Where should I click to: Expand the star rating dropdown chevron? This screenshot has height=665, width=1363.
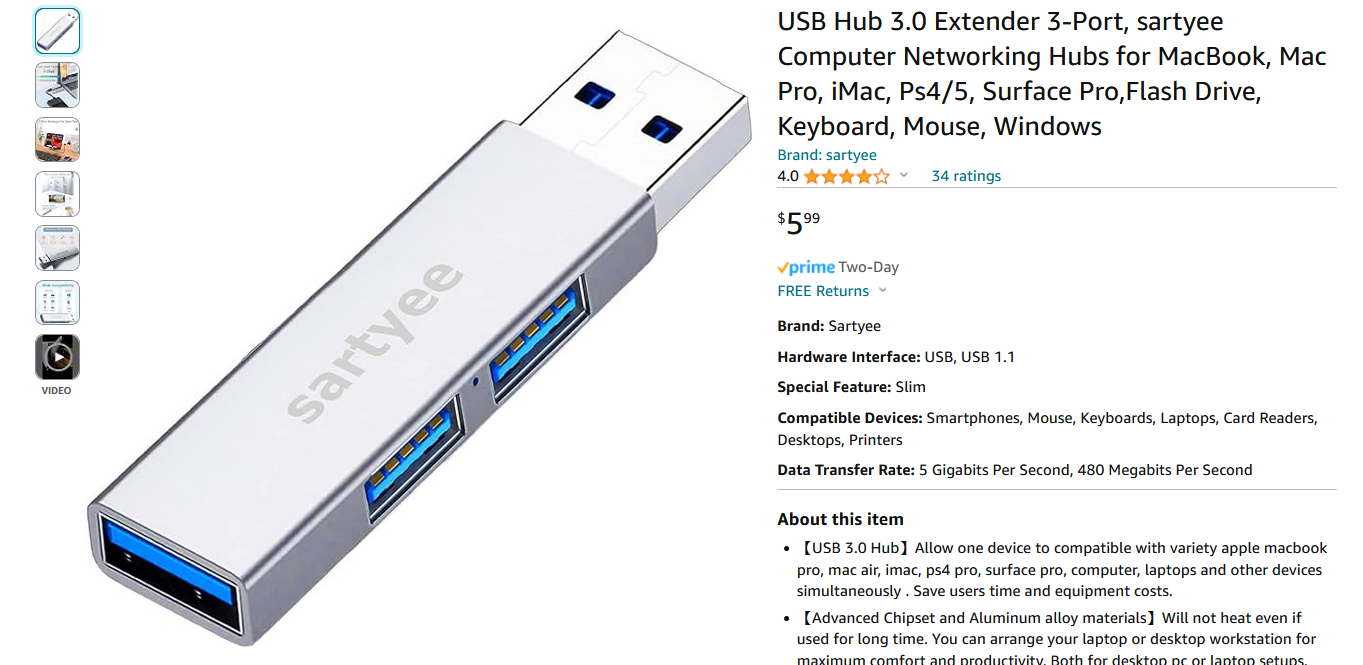pyautogui.click(x=904, y=176)
